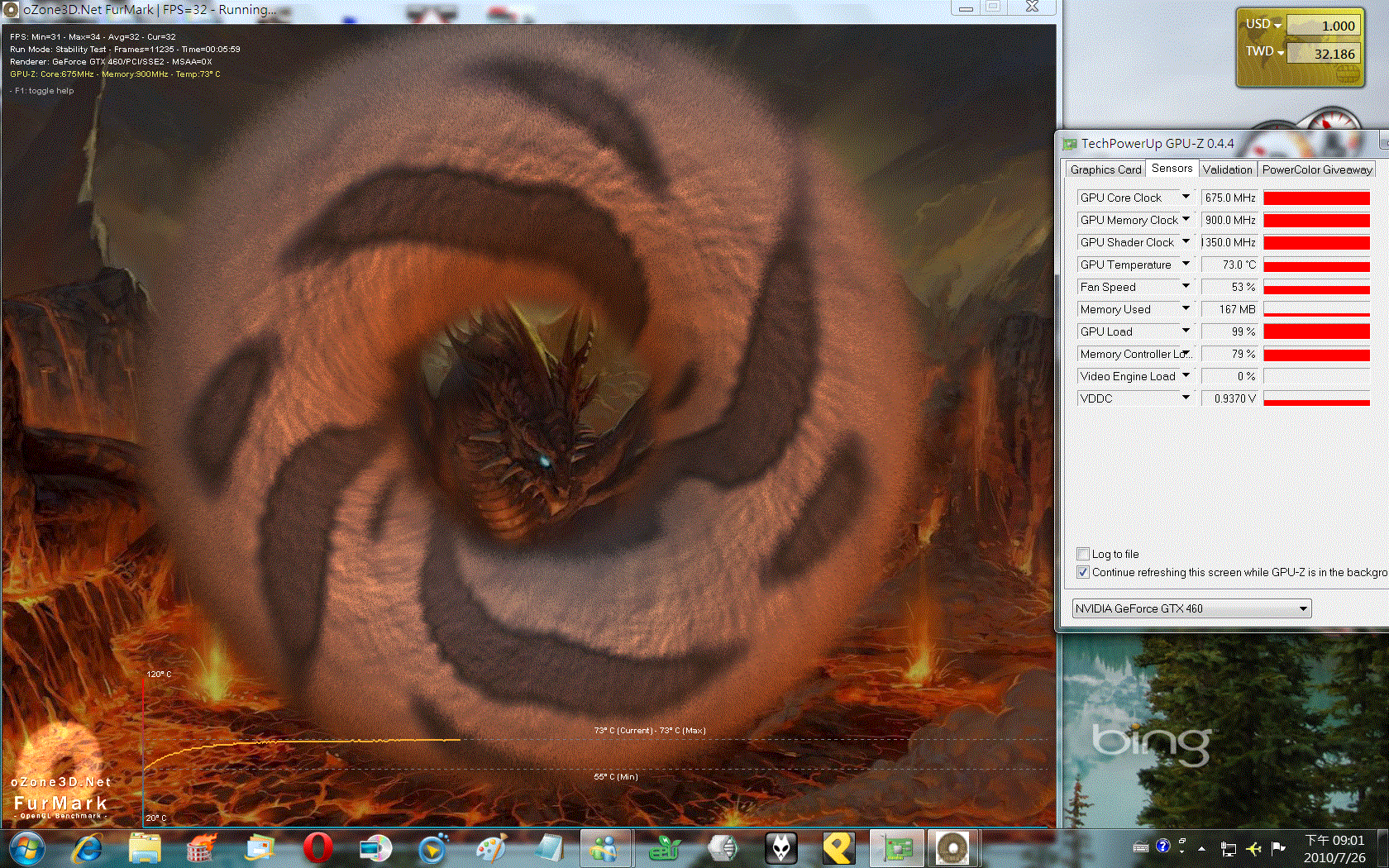Open the Notepad-like notebook taskbar icon
Image resolution: width=1389 pixels, height=868 pixels.
coord(549,848)
